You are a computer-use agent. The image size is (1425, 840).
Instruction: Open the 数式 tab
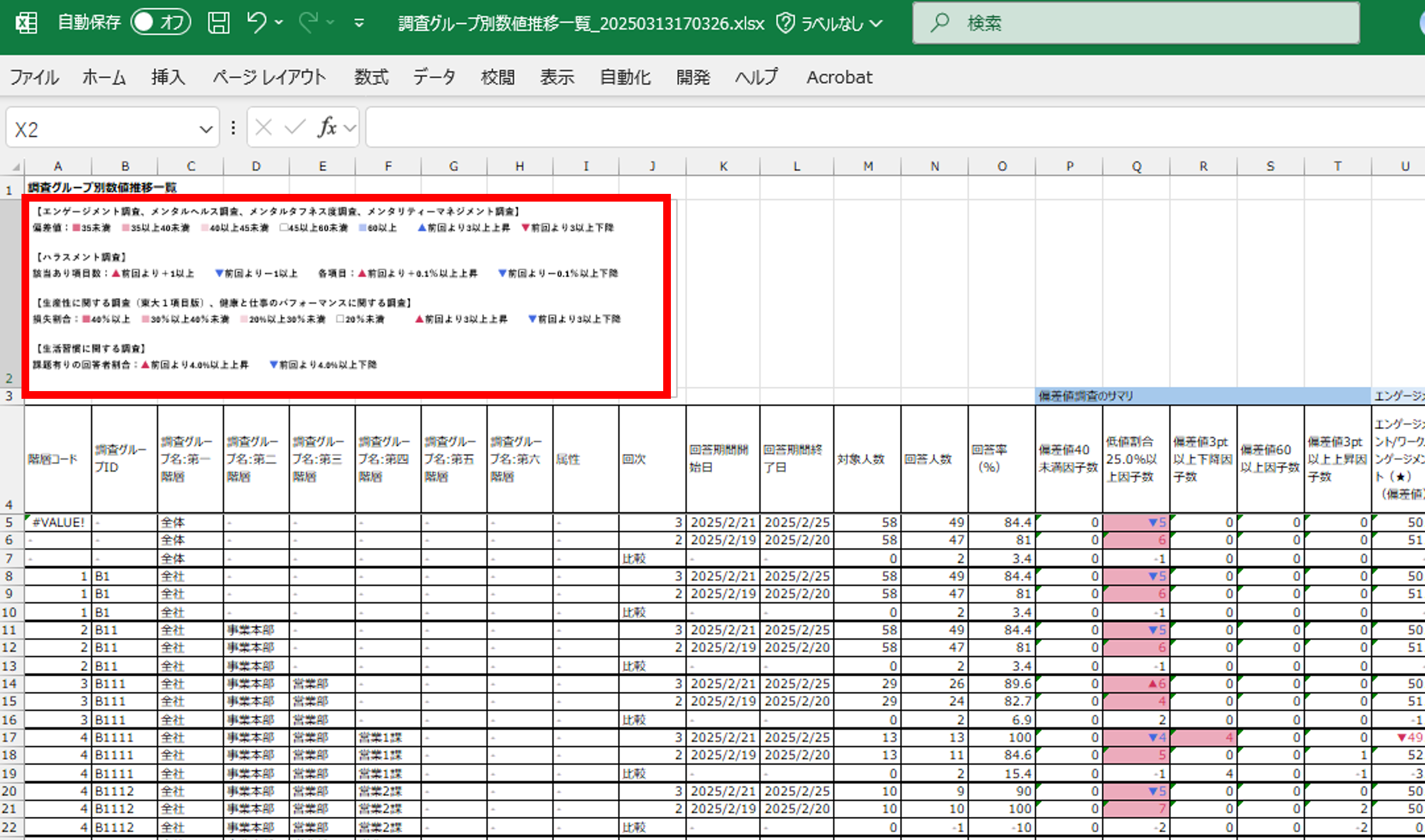point(371,77)
